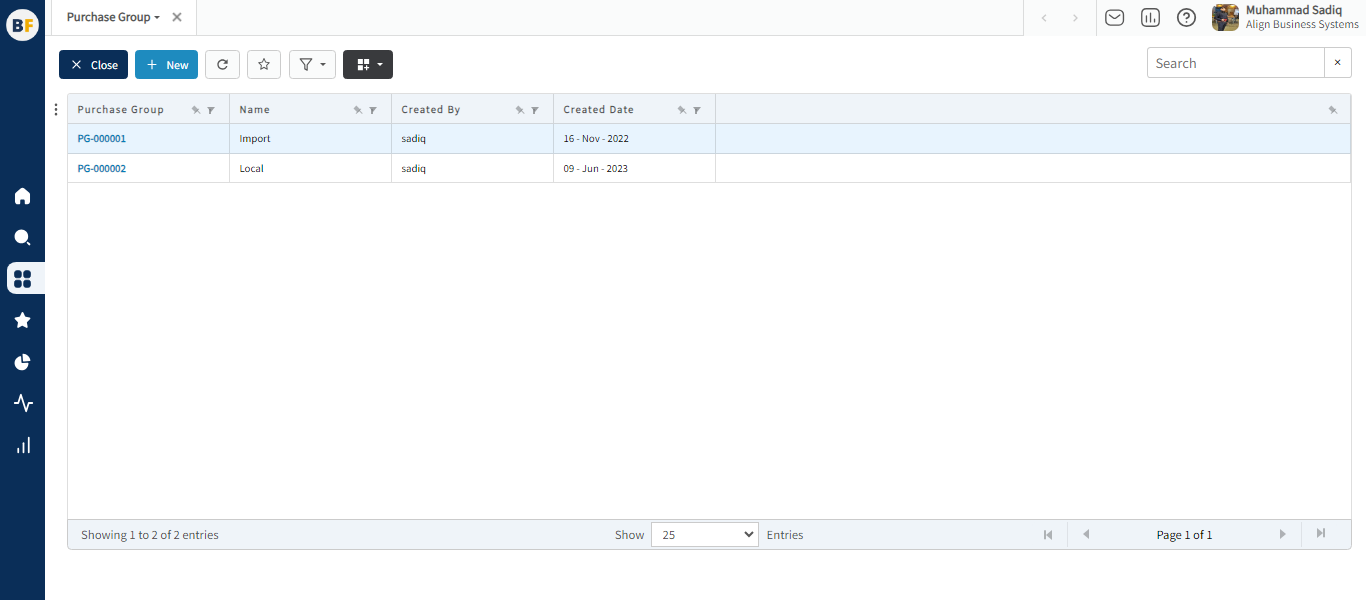Refresh the Purchase Group list
This screenshot has height=600, width=1366.
pos(222,65)
